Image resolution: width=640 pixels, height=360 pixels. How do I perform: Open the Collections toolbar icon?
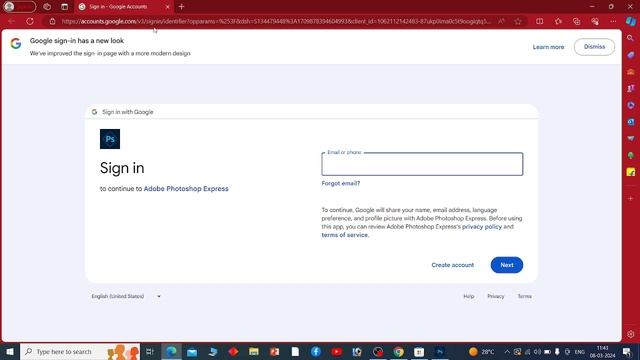[x=576, y=21]
